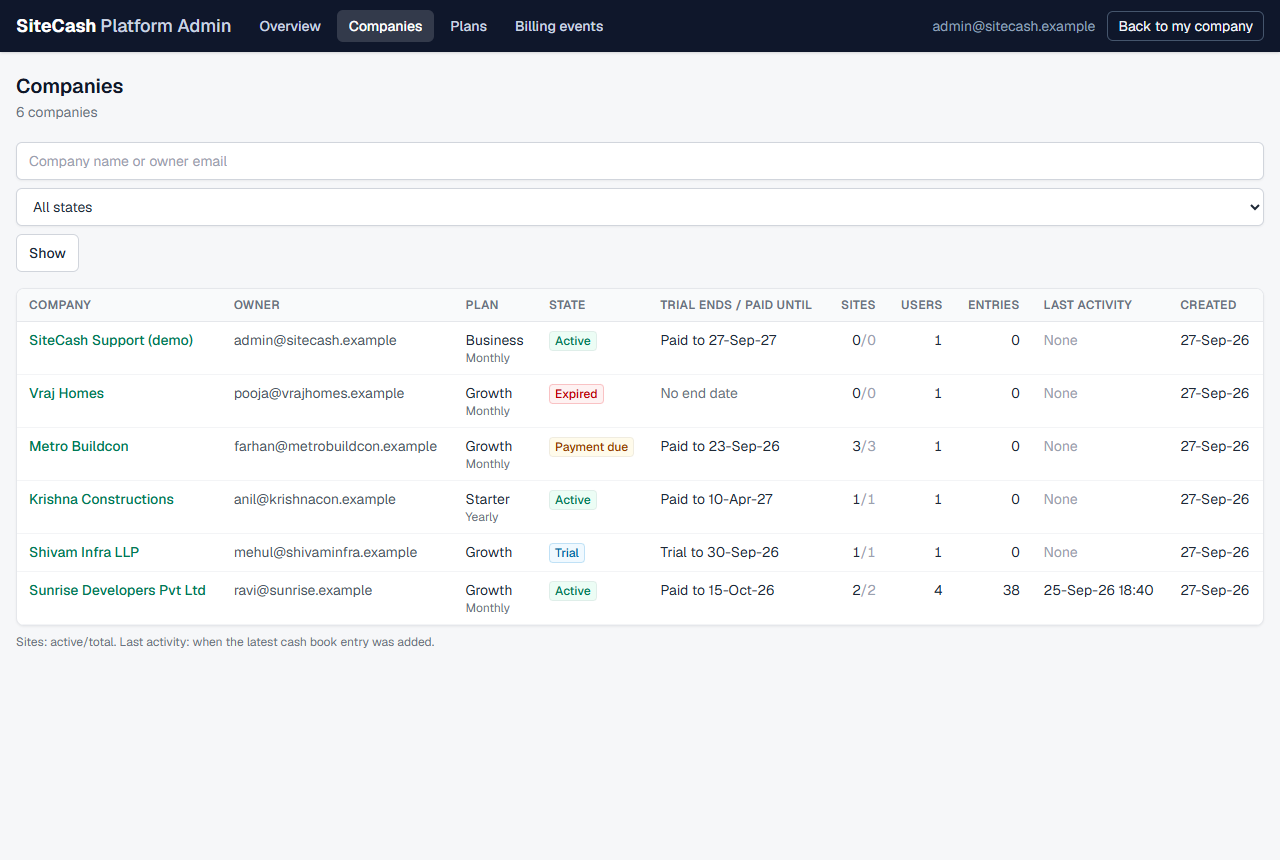Click the Yearly billing label
This screenshot has width=1280, height=860.
(482, 517)
